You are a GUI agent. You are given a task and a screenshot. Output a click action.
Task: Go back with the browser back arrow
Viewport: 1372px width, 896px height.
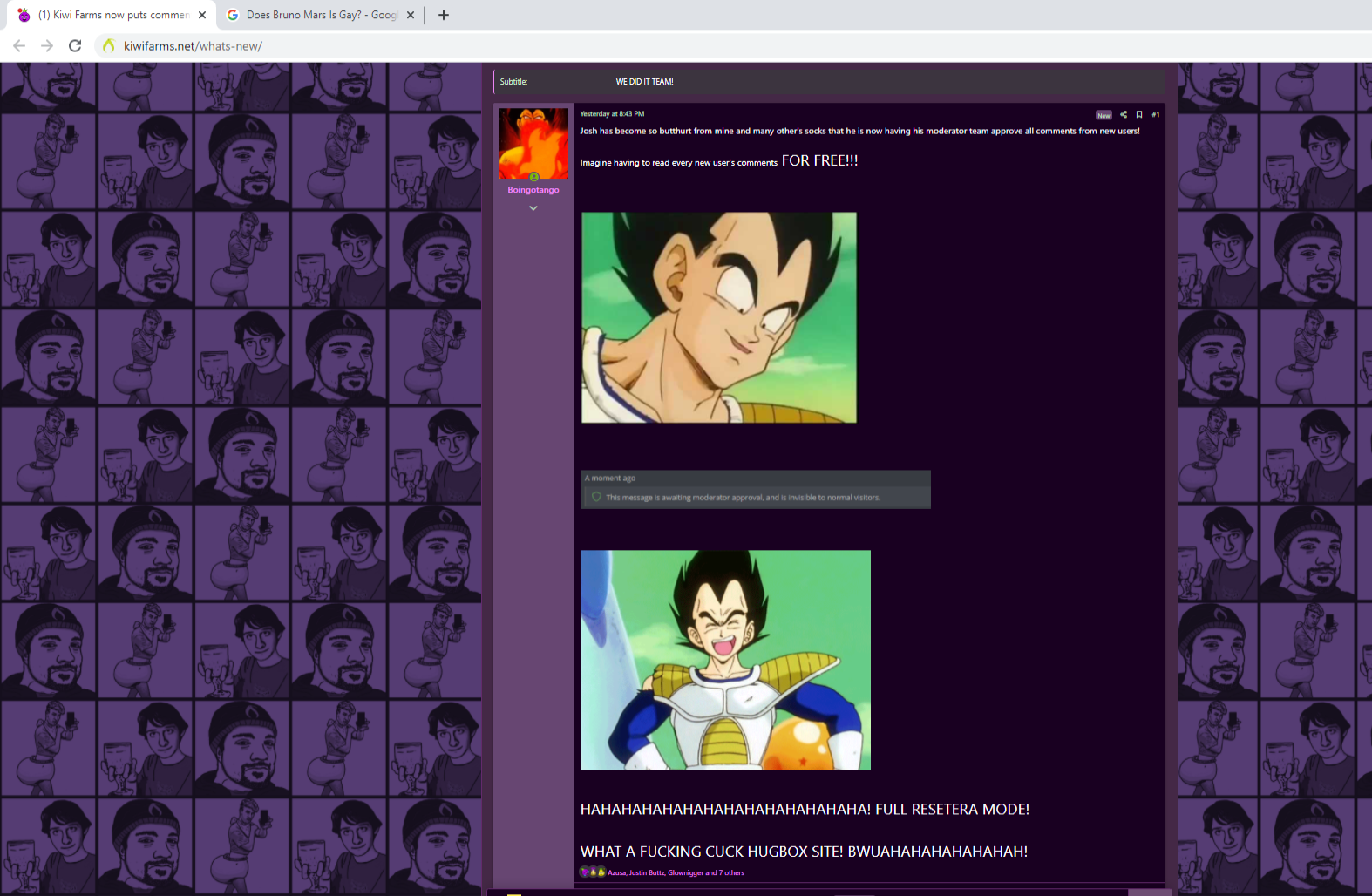click(x=19, y=46)
